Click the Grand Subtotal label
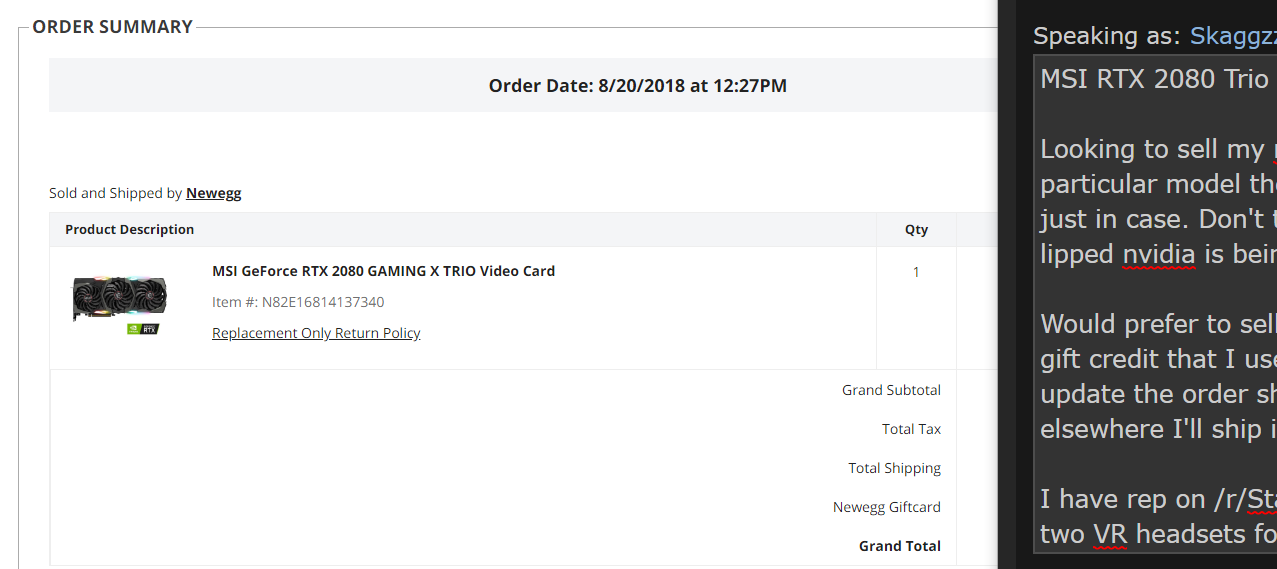Screen dimensions: 1277x569 [x=891, y=390]
